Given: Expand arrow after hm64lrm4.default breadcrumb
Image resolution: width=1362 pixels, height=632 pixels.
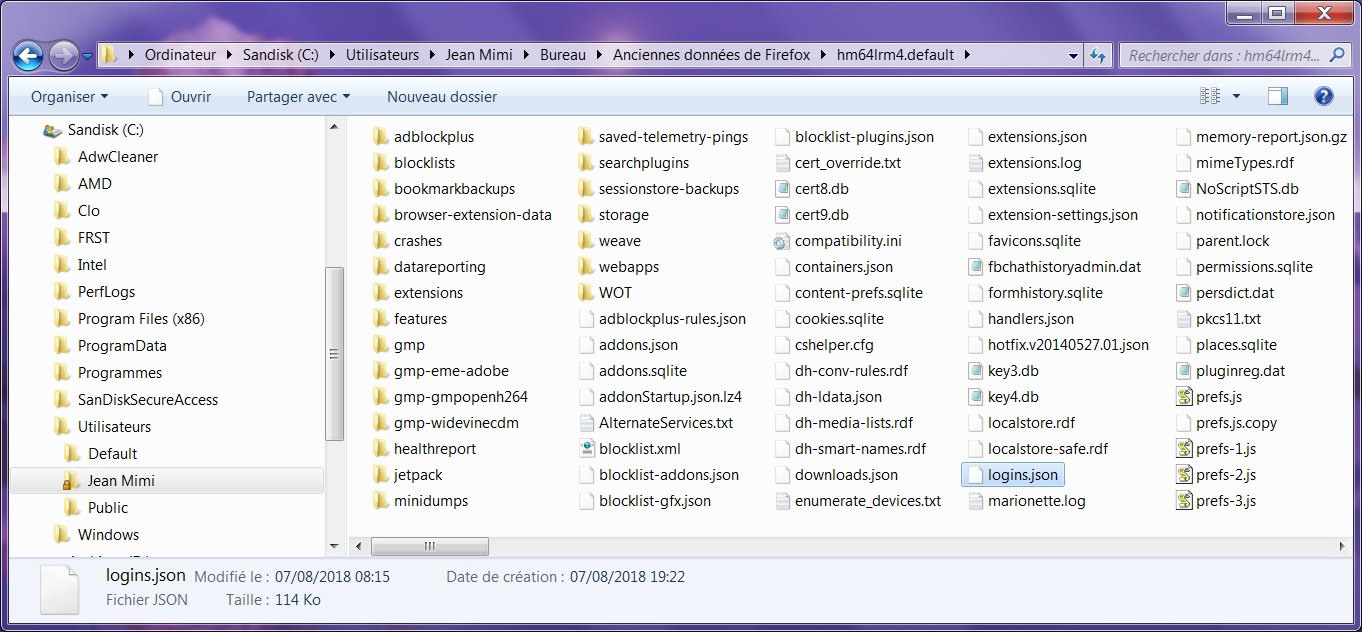Looking at the screenshot, I should click(x=967, y=55).
